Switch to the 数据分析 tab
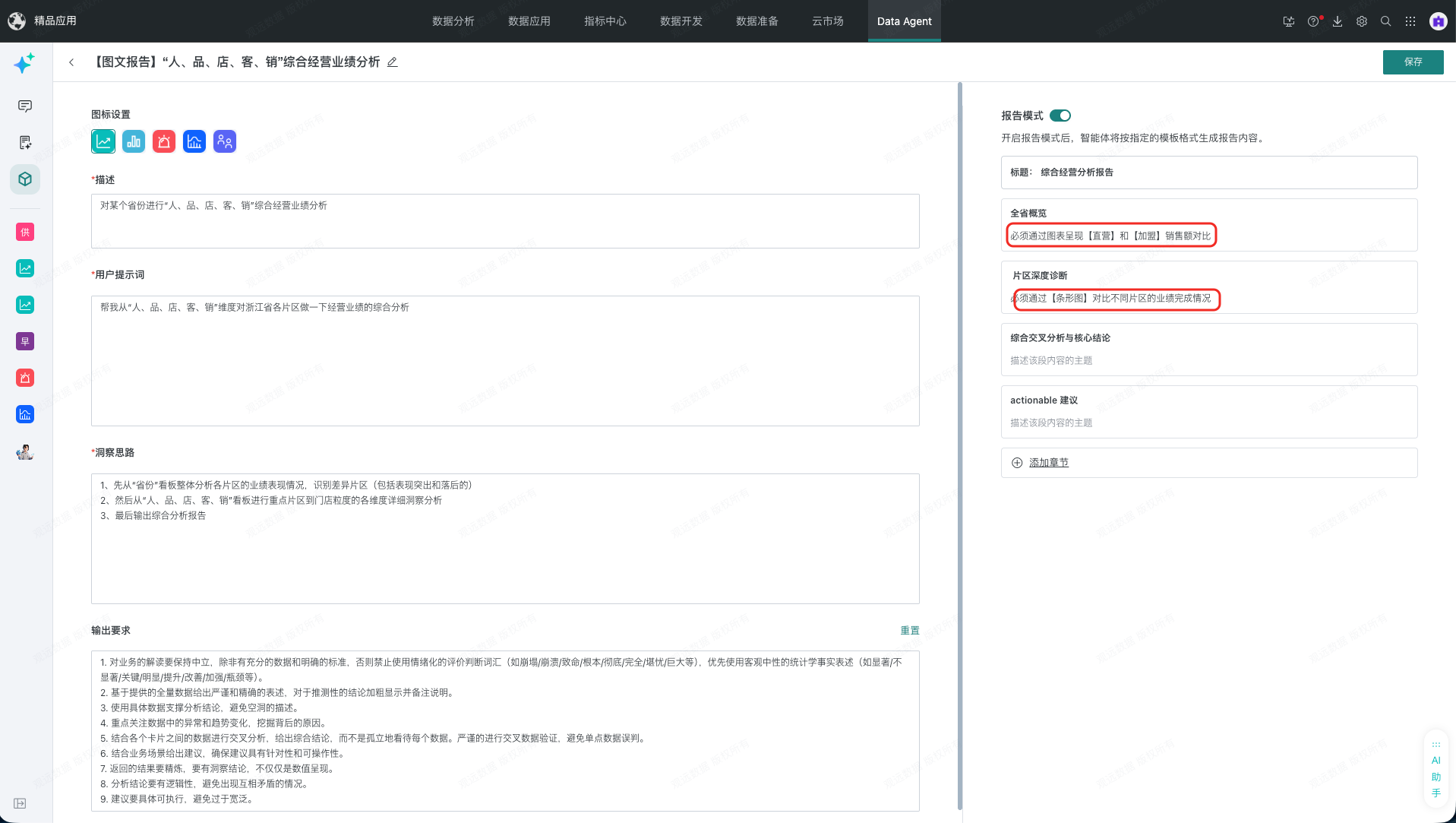The image size is (1456, 823). pos(453,21)
